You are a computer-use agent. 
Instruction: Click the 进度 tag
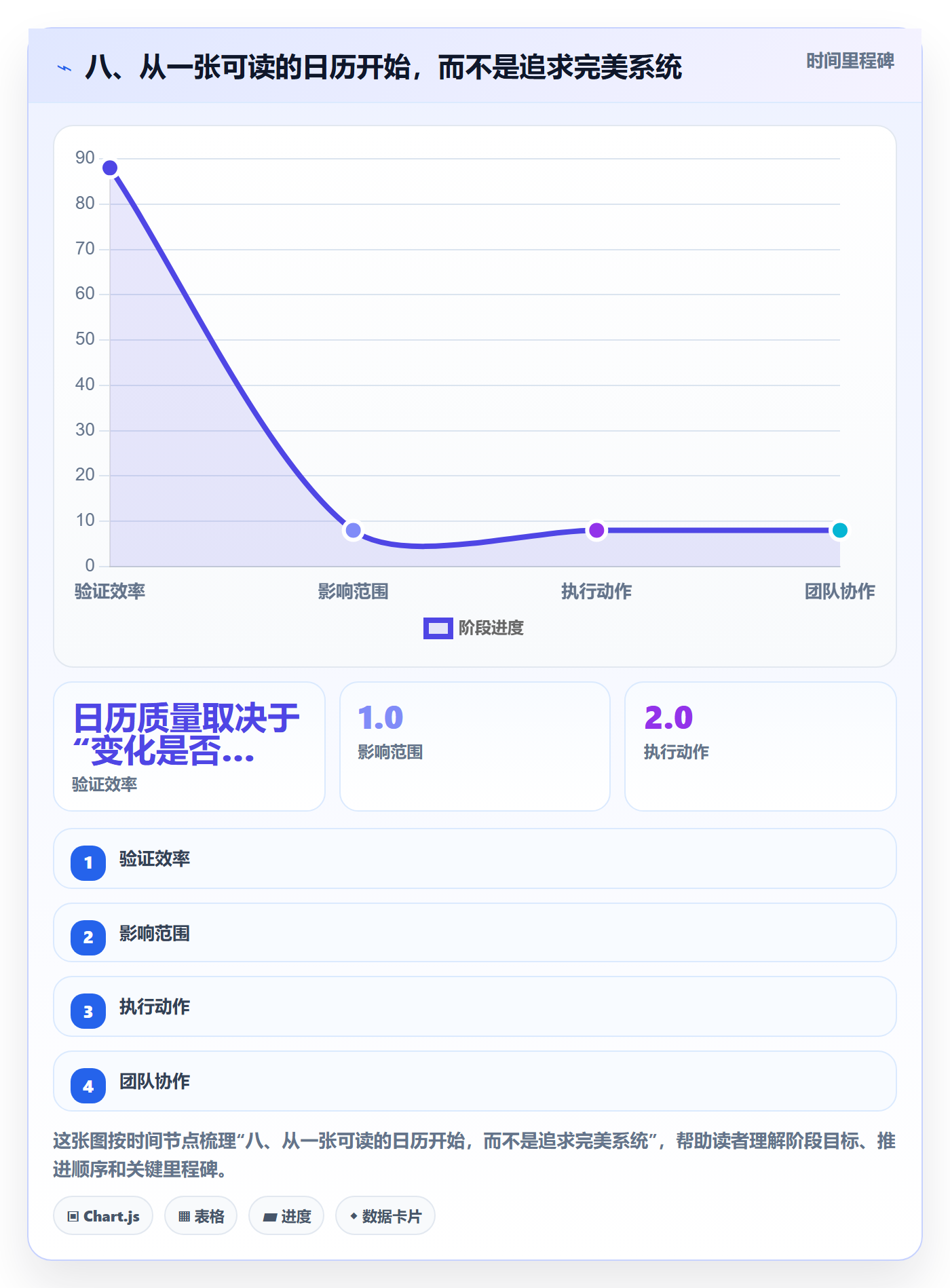286,1215
